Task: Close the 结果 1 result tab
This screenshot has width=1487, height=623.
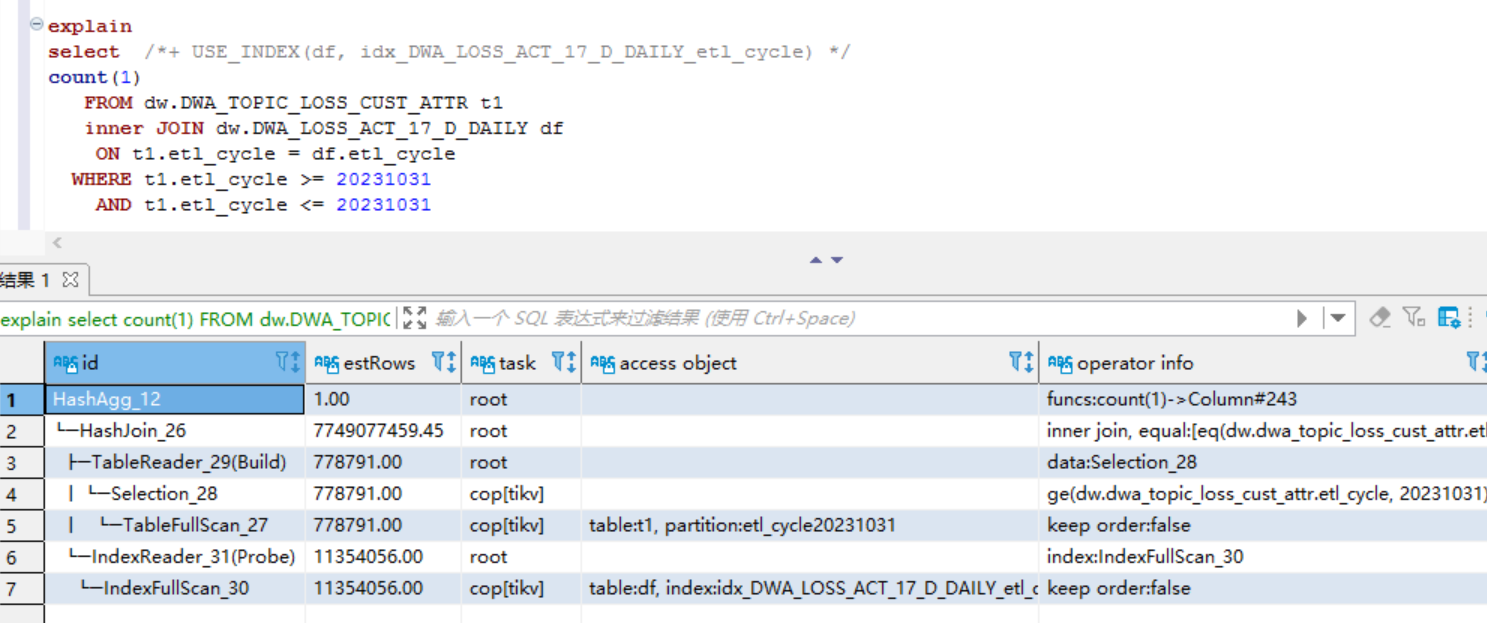Action: tap(70, 279)
